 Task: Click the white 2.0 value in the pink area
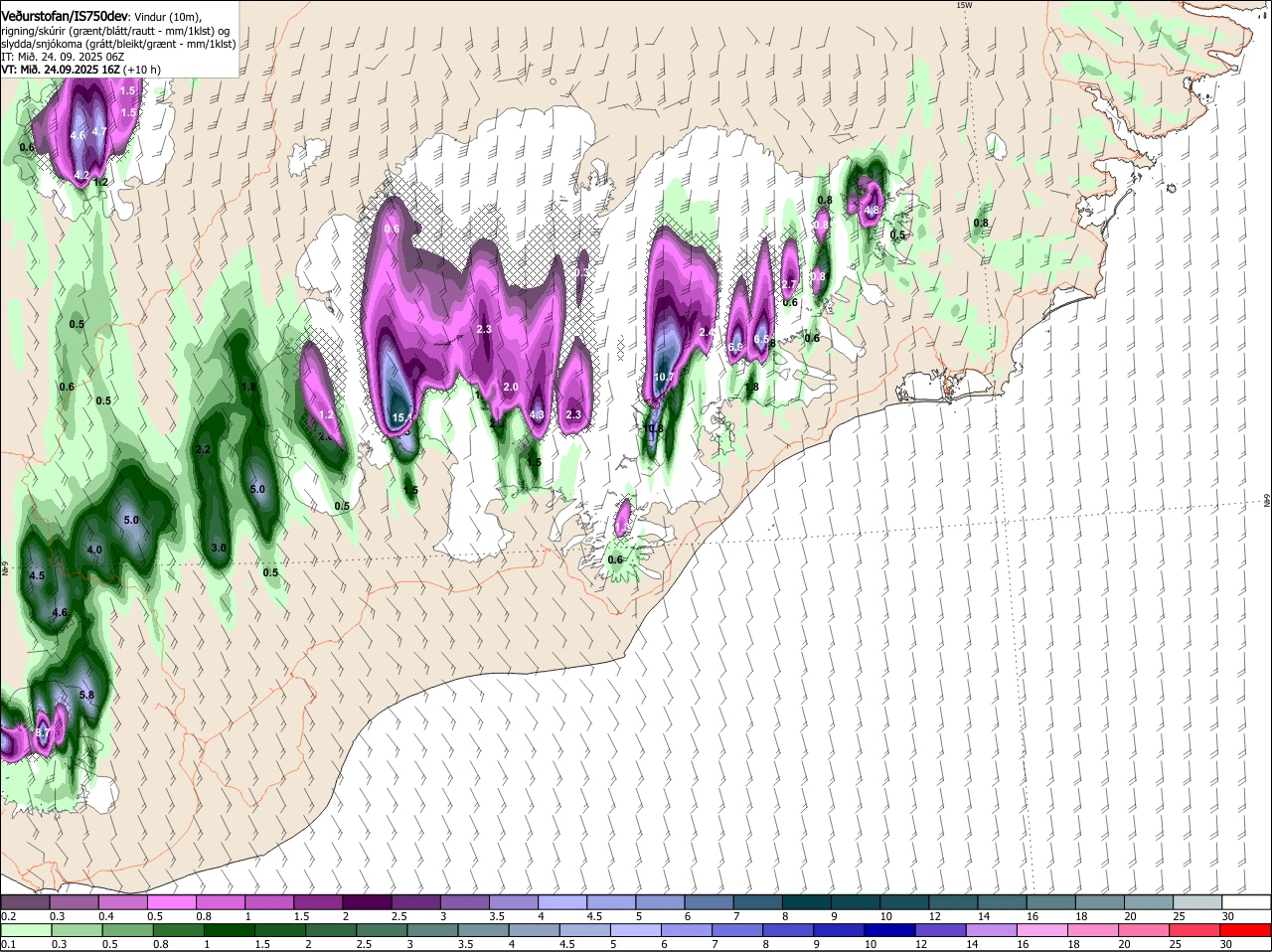pyautogui.click(x=511, y=387)
